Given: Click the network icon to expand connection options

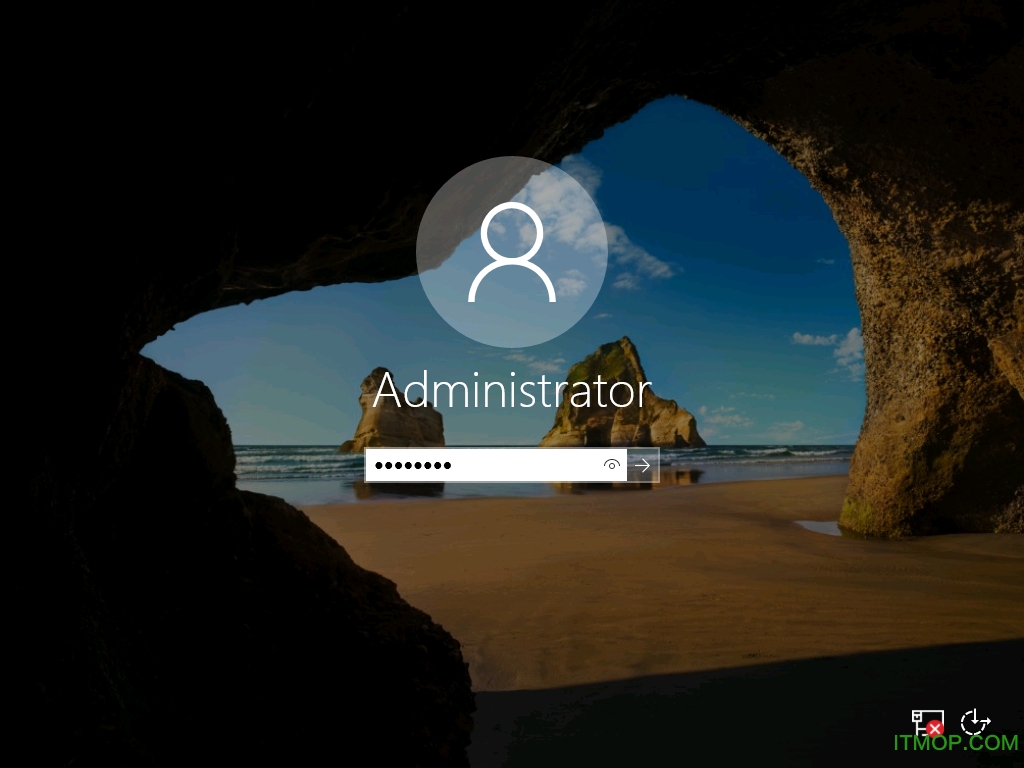Looking at the screenshot, I should (928, 721).
